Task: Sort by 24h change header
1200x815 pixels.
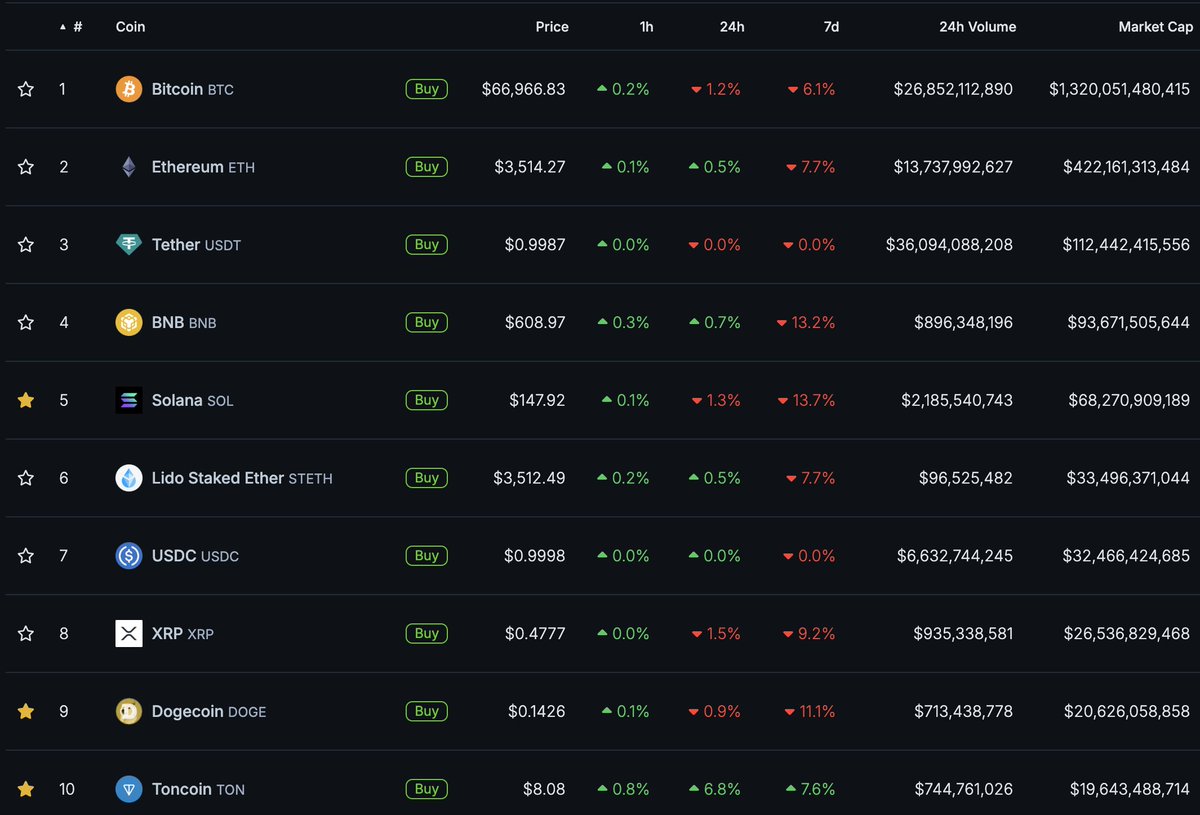Action: click(x=732, y=27)
